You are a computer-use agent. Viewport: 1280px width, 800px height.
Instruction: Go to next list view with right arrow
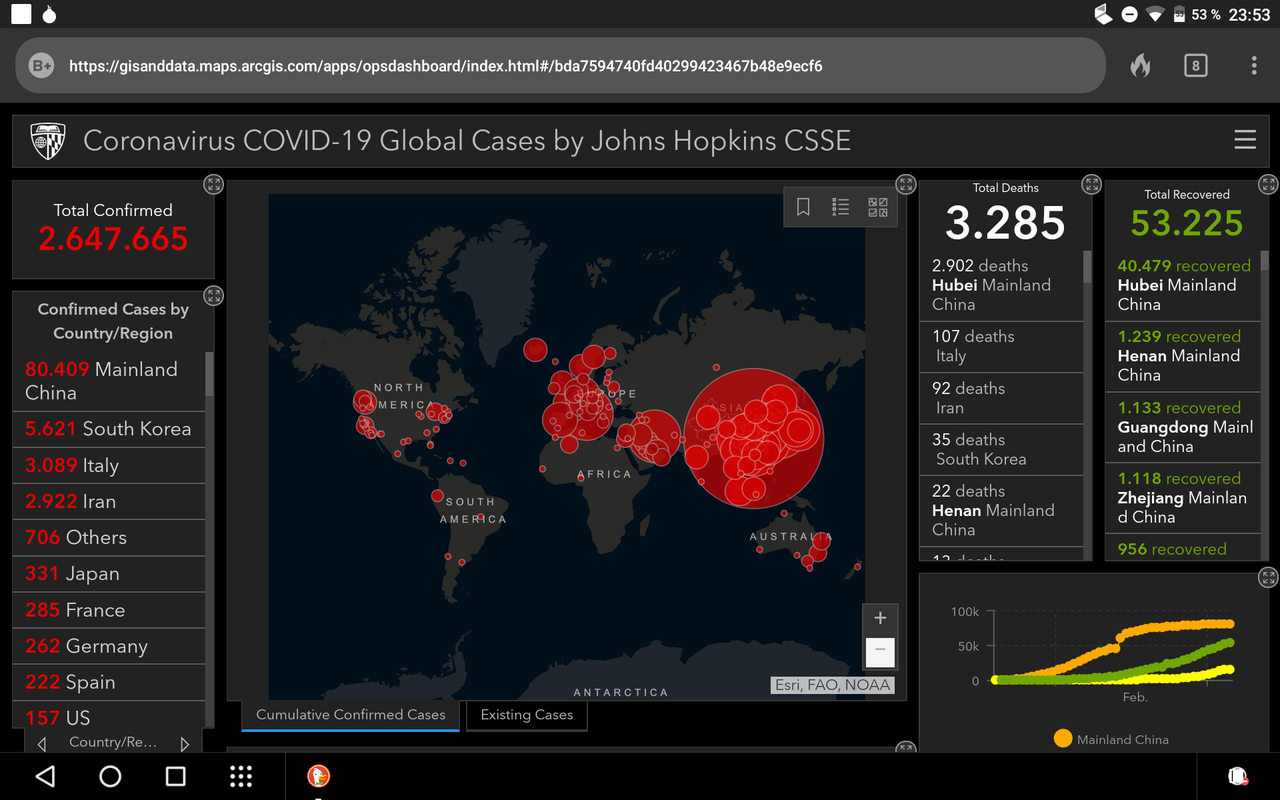tap(184, 743)
